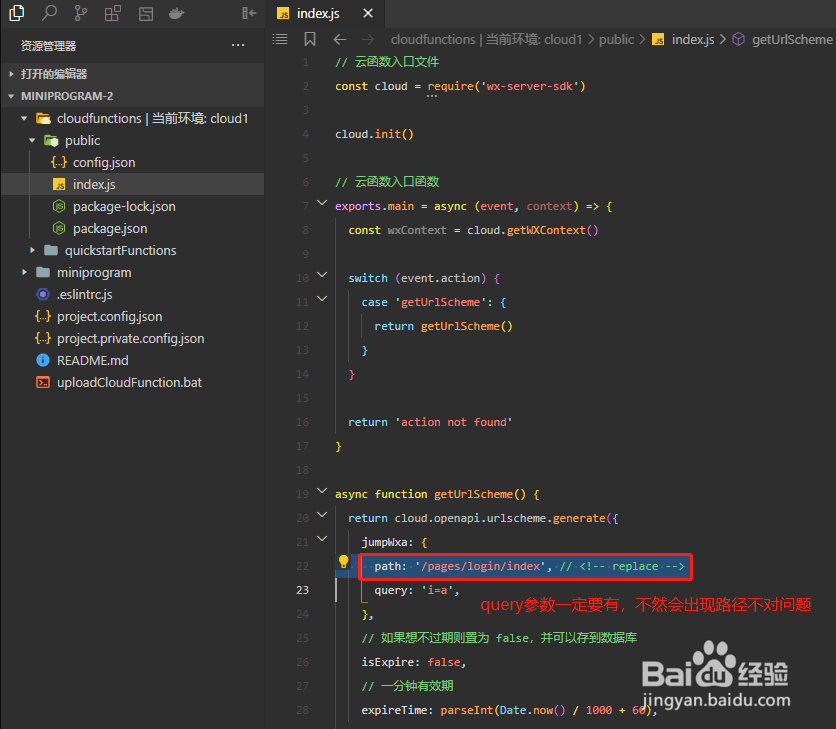Screen dimensions: 836x729
Task: Toggle the bookmark icon in editor toolbar
Action: (x=310, y=39)
